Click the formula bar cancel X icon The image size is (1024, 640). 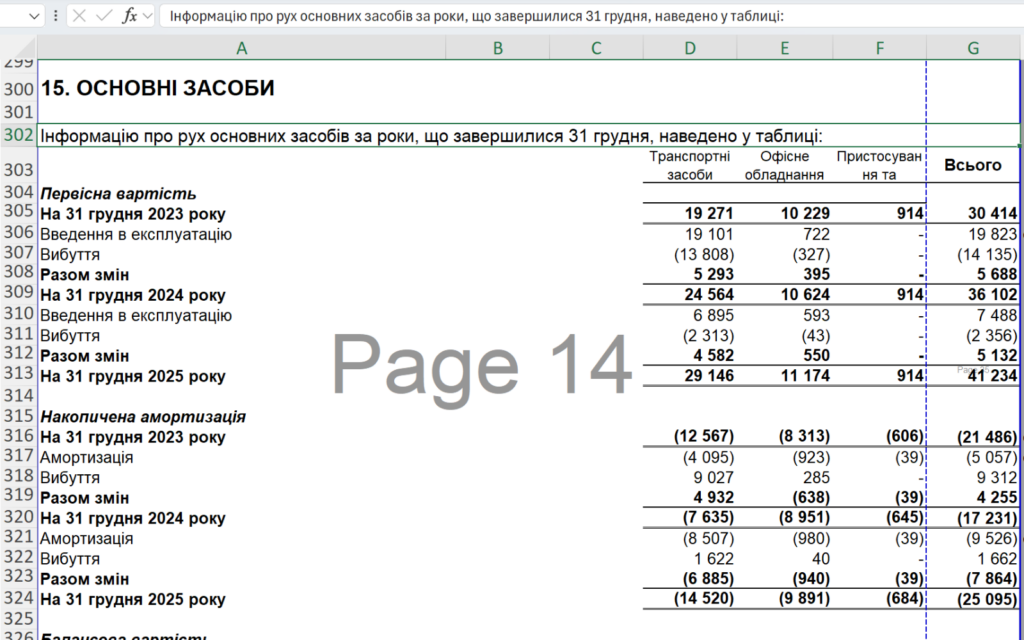click(x=79, y=16)
